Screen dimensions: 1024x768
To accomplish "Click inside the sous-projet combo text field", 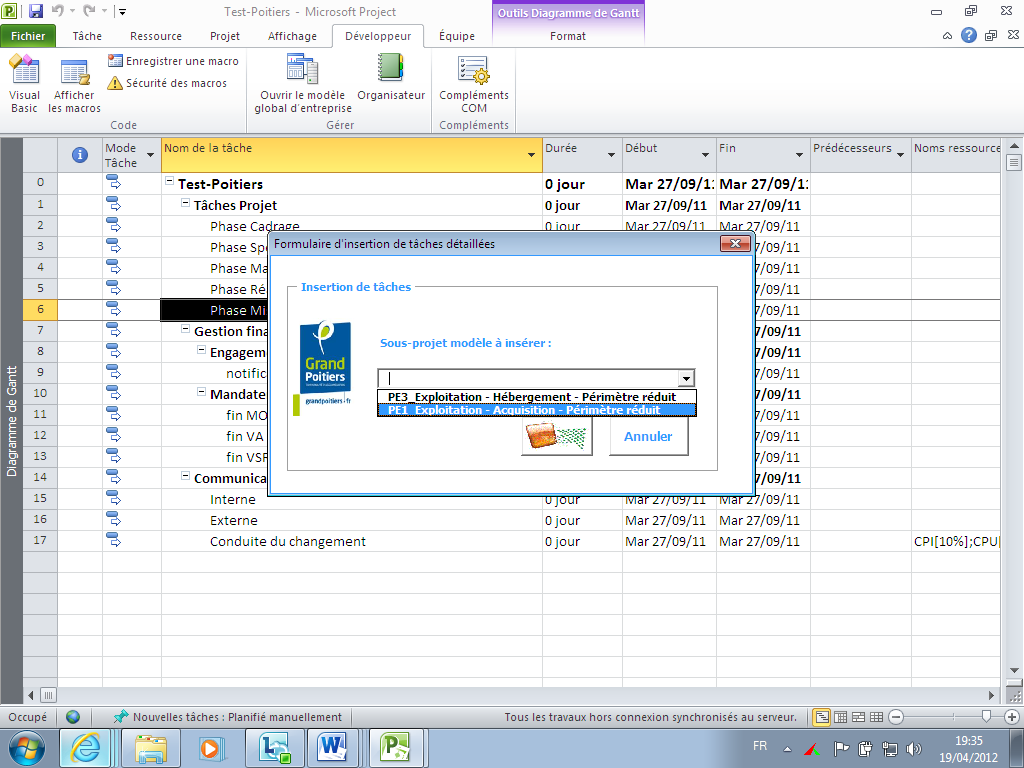I will pyautogui.click(x=528, y=378).
